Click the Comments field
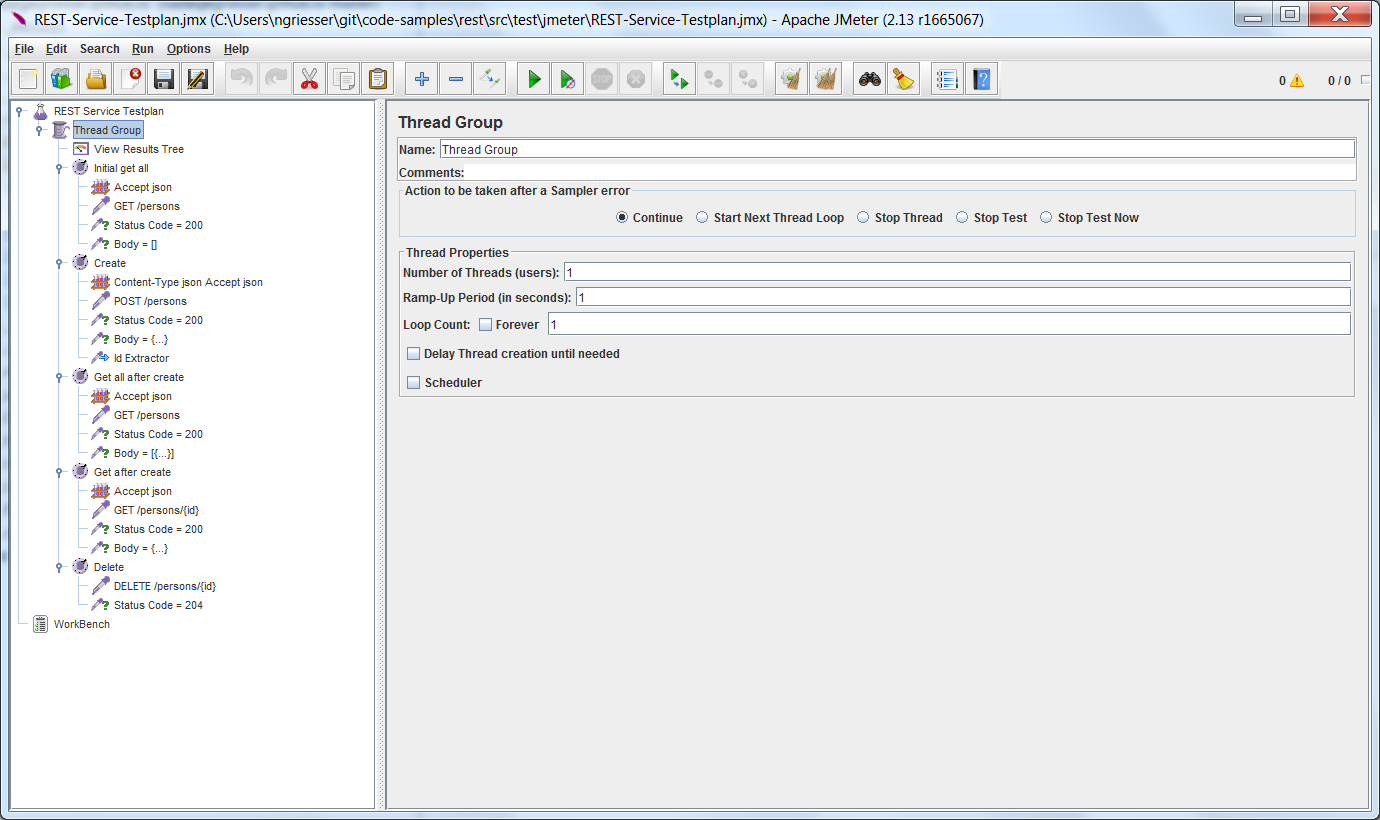This screenshot has width=1380, height=820. click(910, 172)
